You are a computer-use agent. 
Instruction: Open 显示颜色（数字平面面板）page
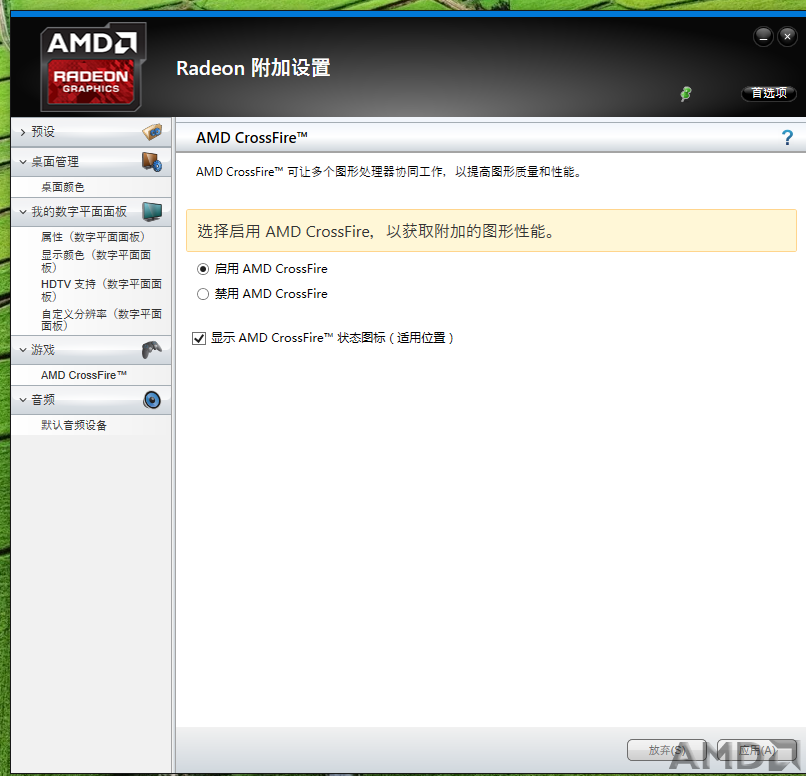(96, 261)
